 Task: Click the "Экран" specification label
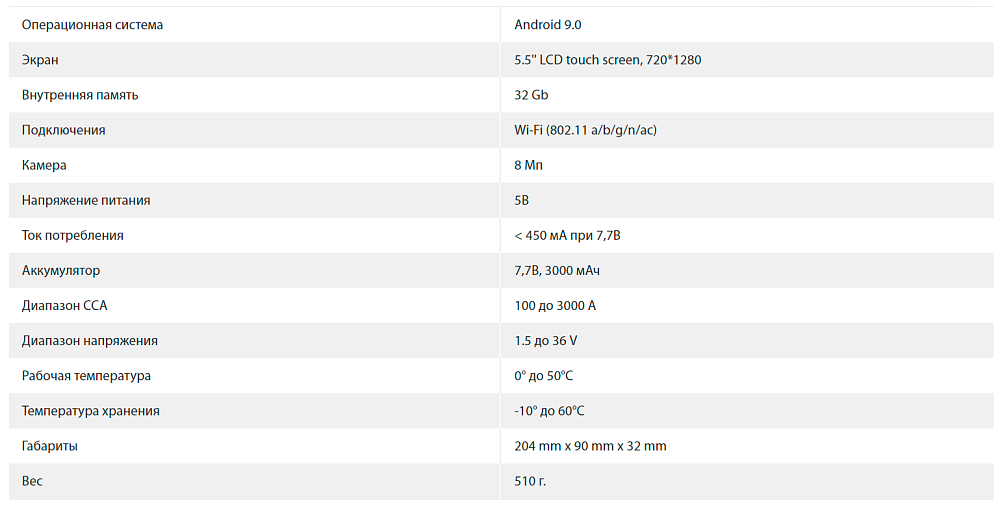[x=40, y=60]
